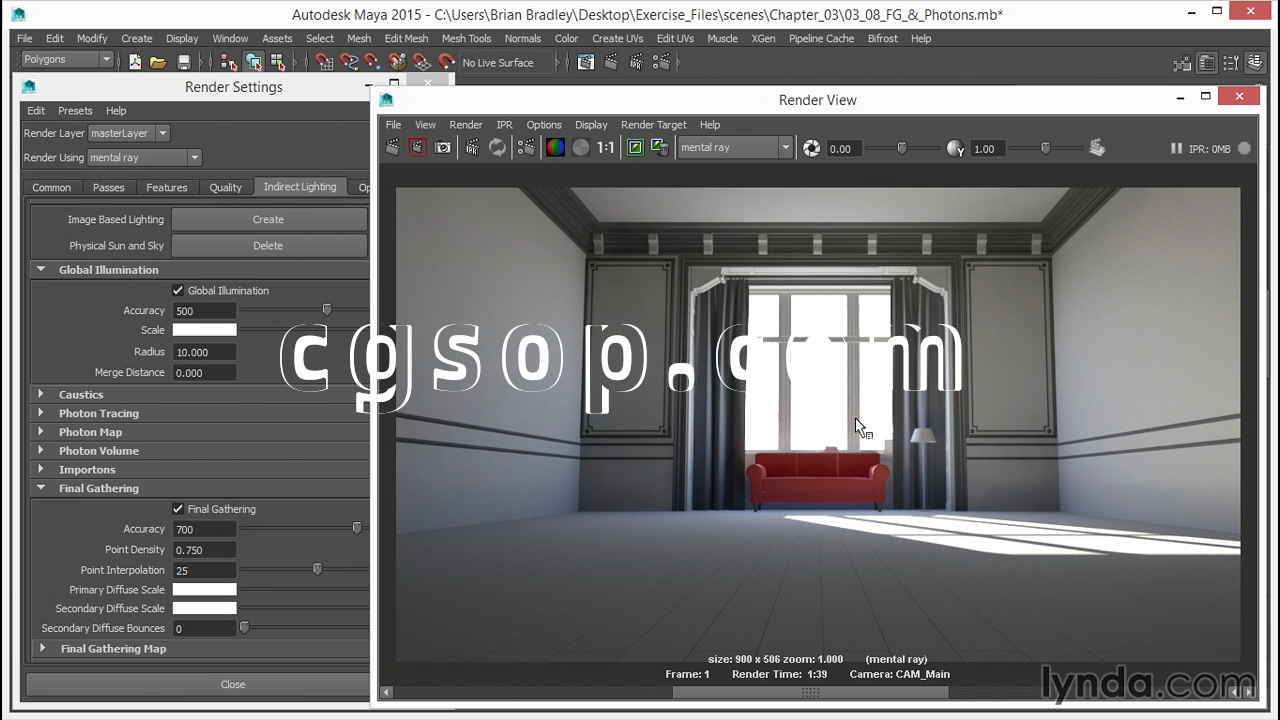Screen dimensions: 1280x720
Task: Select by component type mode icon
Action: coord(277,62)
